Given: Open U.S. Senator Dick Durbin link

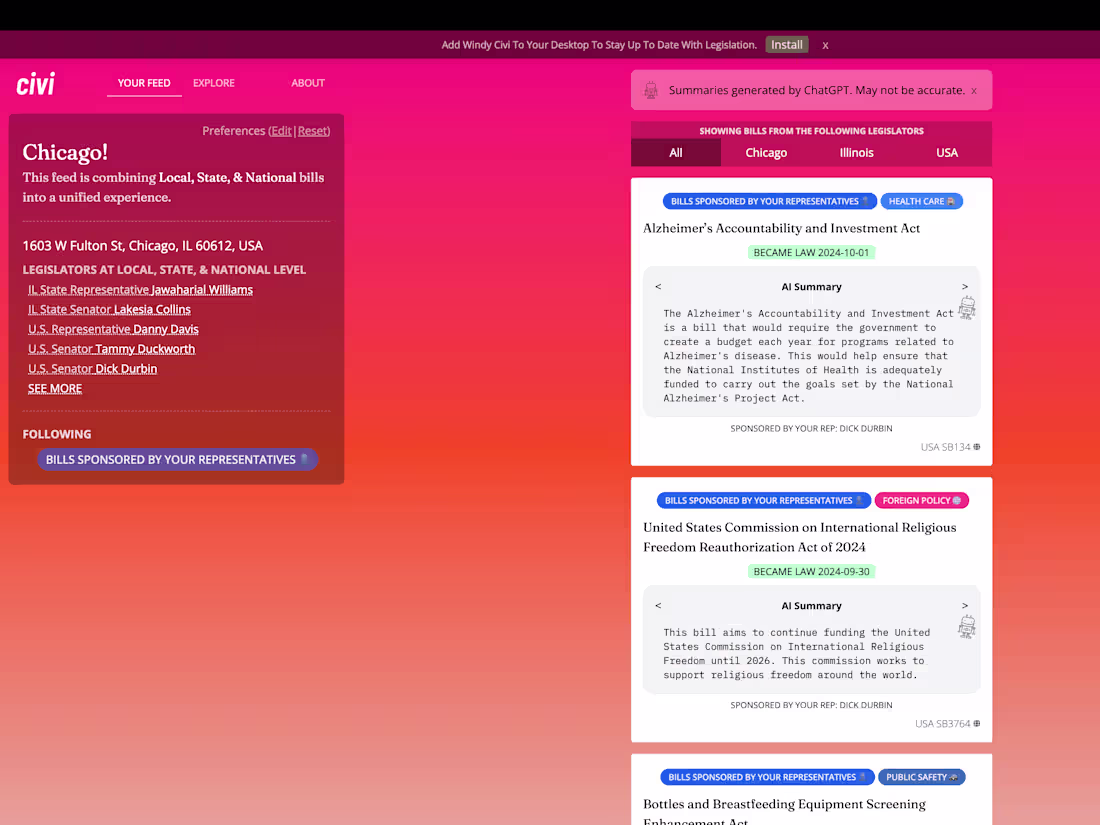Looking at the screenshot, I should [x=93, y=368].
